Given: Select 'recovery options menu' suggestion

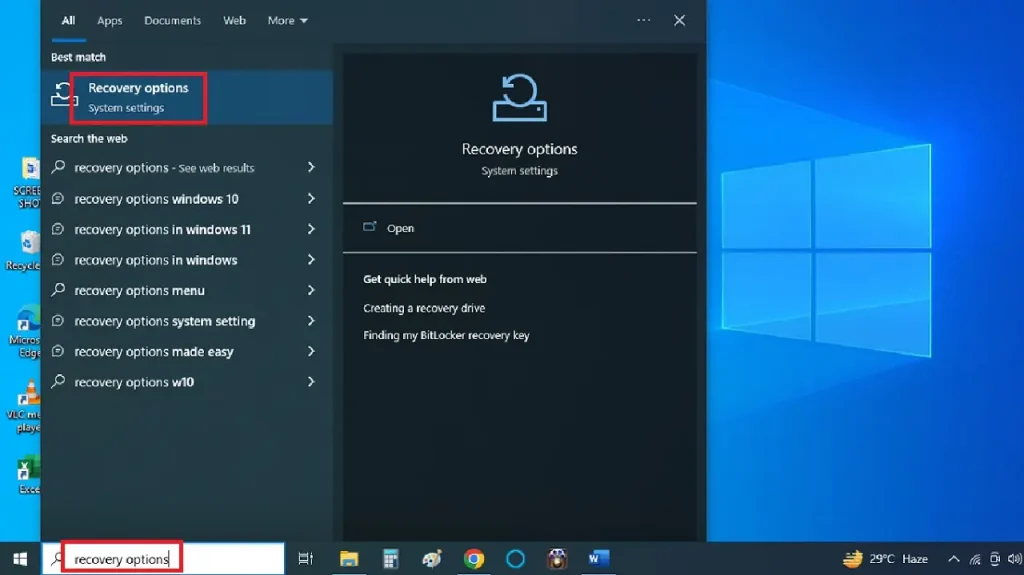Looking at the screenshot, I should 139,290.
